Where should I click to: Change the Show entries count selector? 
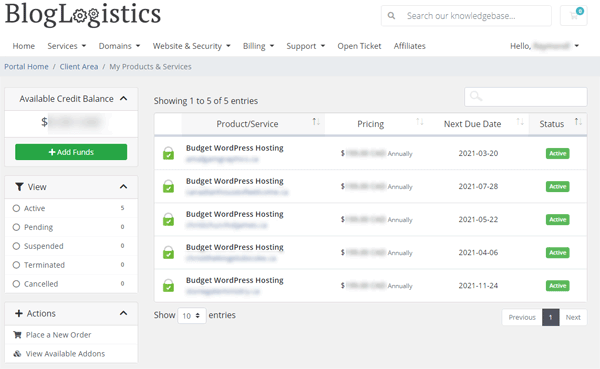pyautogui.click(x=192, y=315)
